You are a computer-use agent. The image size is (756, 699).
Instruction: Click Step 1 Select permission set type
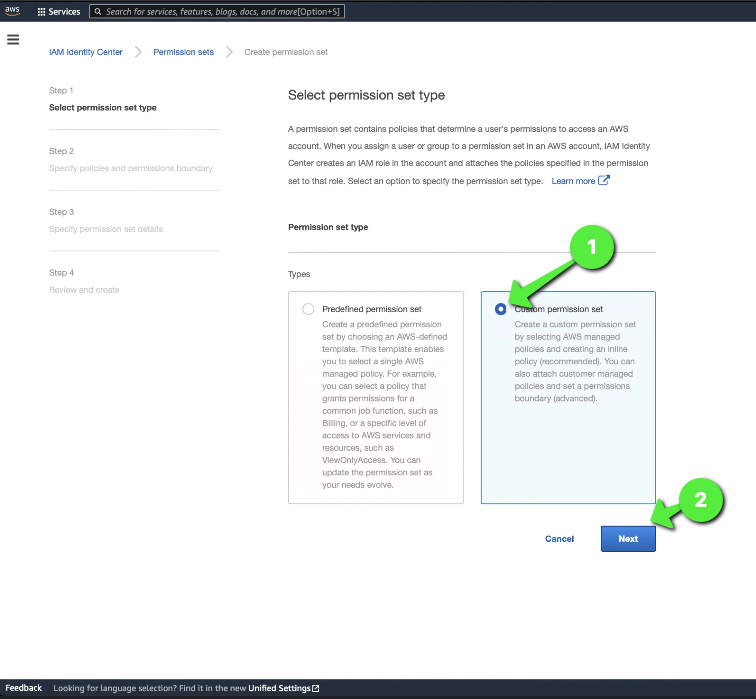tap(103, 99)
